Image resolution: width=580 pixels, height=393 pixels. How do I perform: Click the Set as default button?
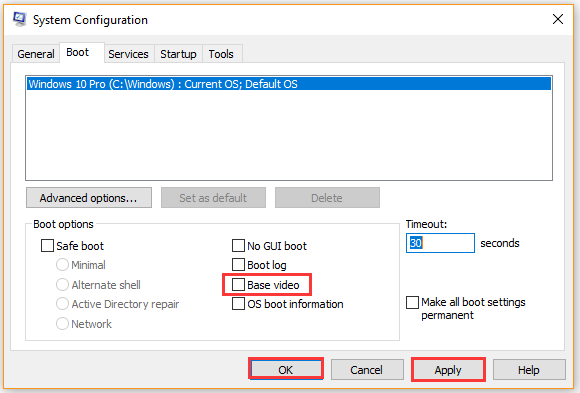(213, 198)
